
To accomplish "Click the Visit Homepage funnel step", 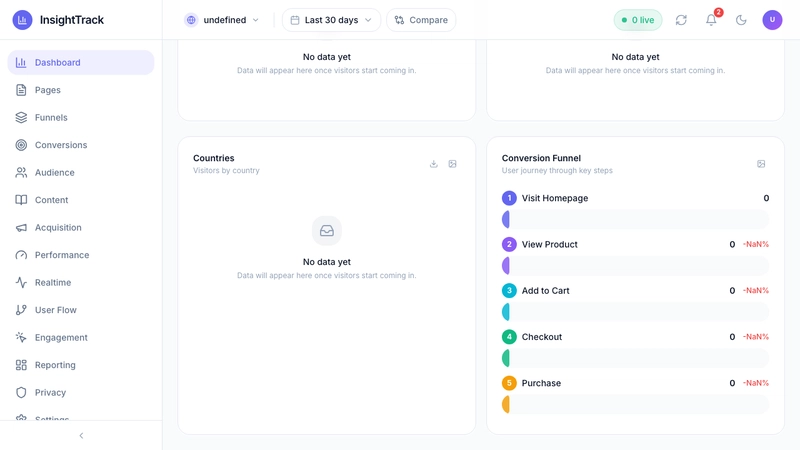I will [635, 209].
